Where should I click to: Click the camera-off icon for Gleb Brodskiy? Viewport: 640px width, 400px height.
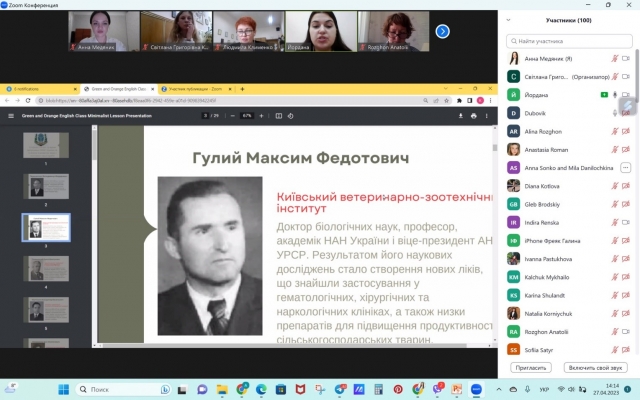(626, 204)
